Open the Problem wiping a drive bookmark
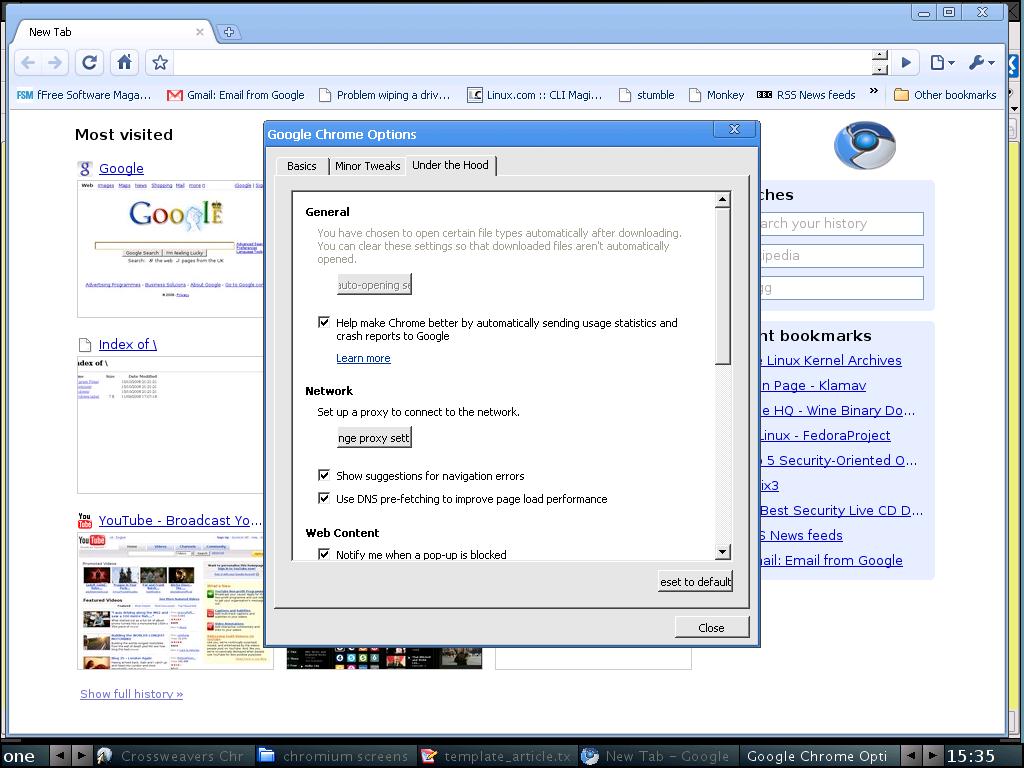The image size is (1024, 768). (385, 95)
